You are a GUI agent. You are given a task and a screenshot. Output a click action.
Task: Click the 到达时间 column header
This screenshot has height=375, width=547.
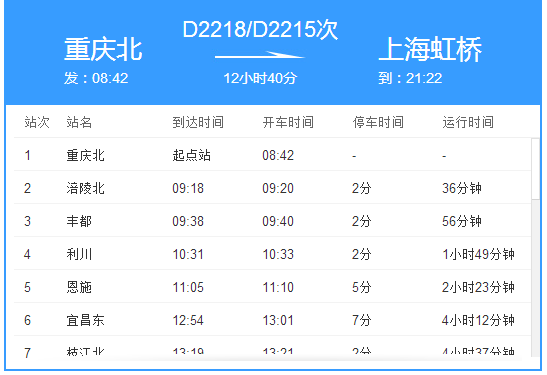pyautogui.click(x=198, y=122)
